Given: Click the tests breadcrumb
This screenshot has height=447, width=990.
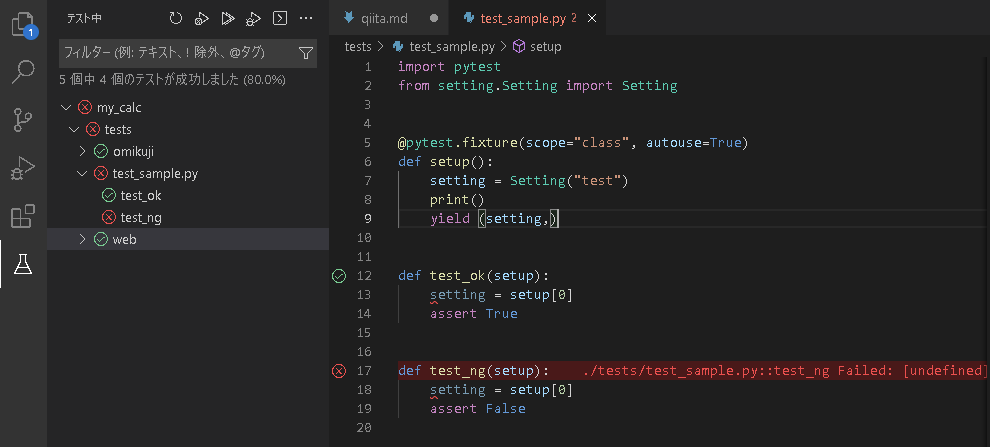Looking at the screenshot, I should 358,47.
